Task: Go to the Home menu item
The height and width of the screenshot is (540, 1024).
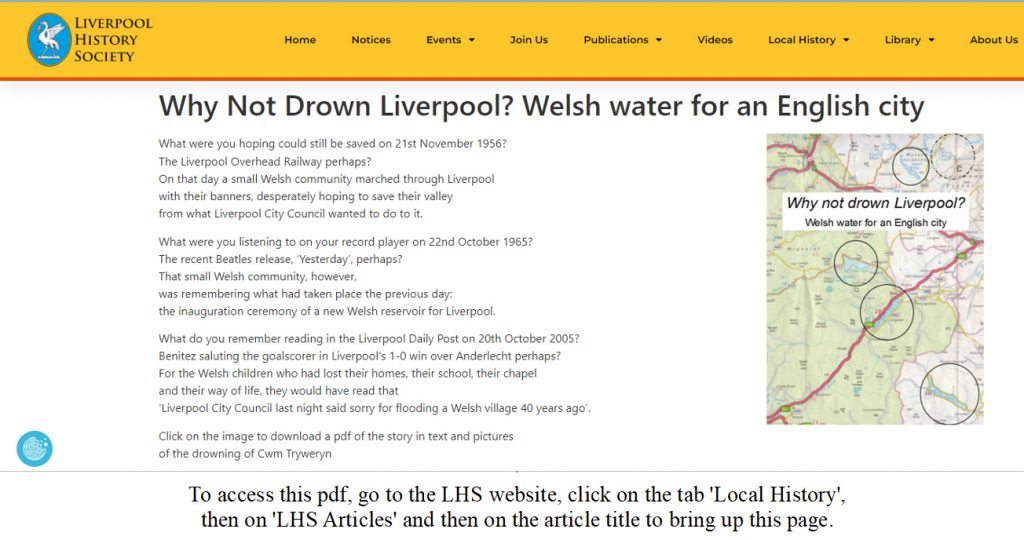Action: click(300, 40)
